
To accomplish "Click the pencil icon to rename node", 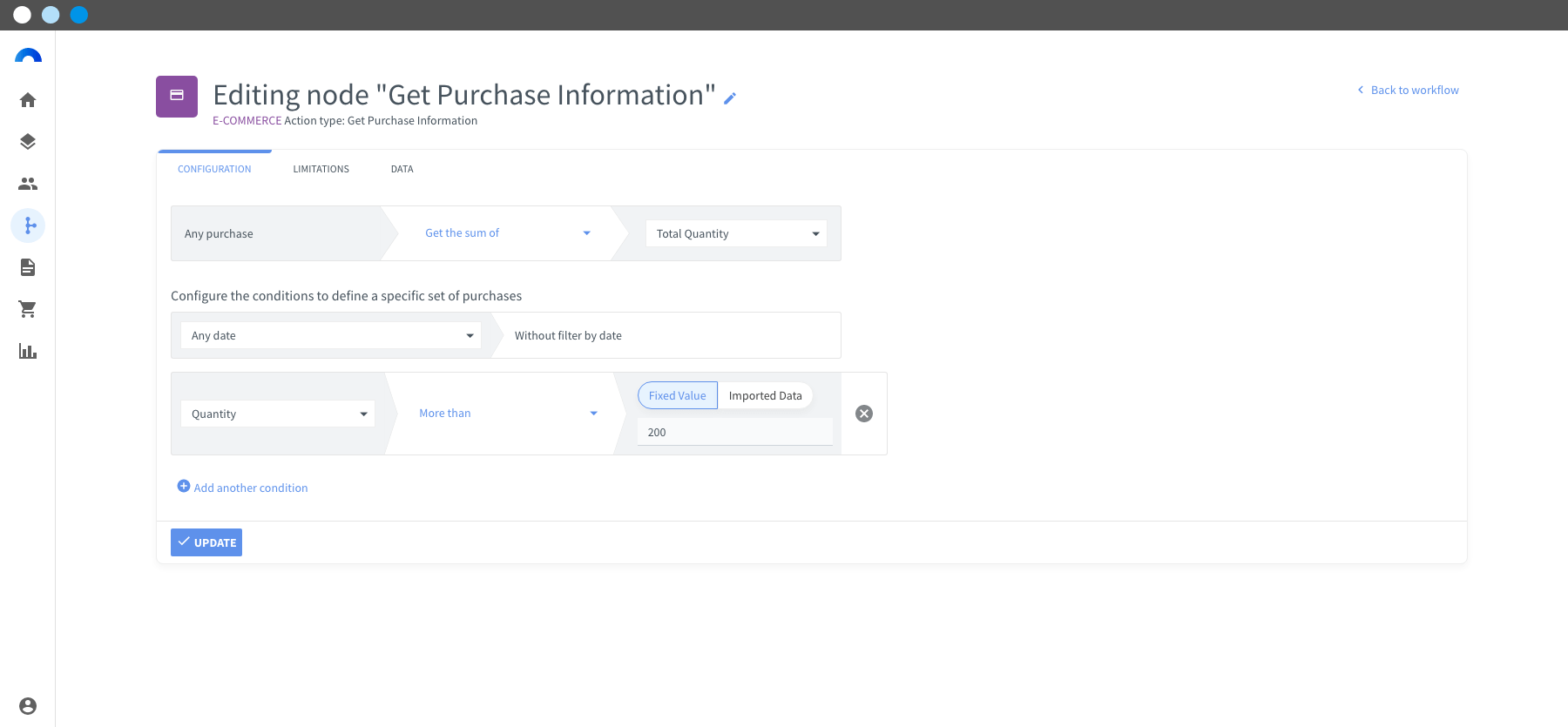I will [730, 98].
